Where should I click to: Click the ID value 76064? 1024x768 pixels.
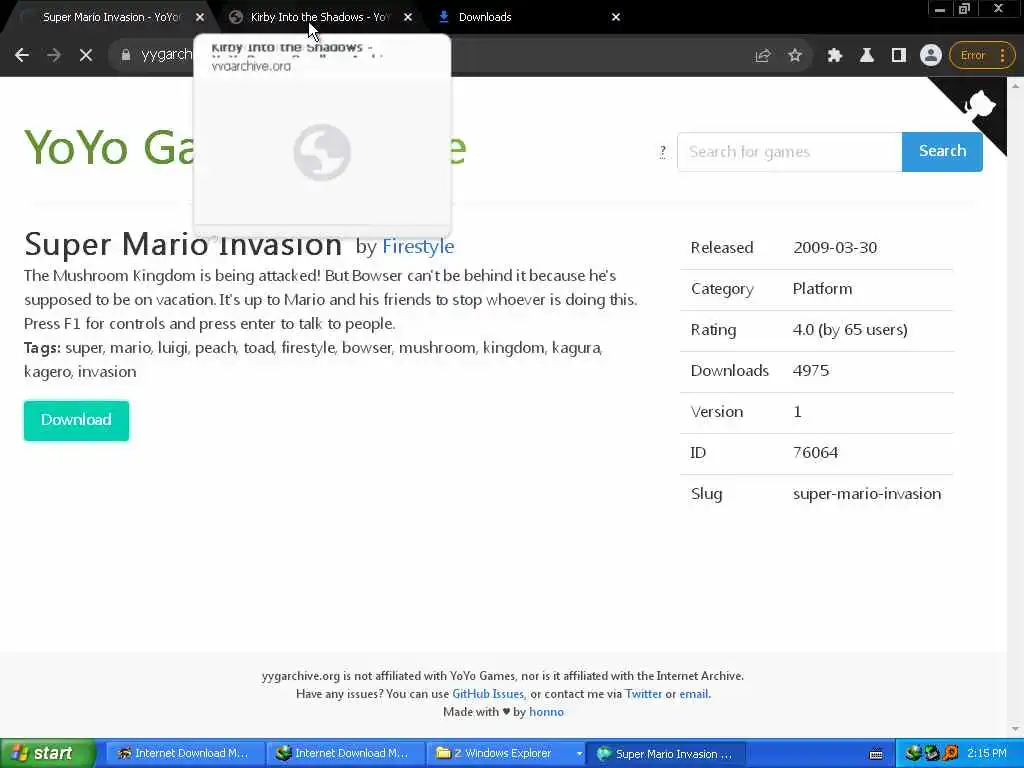pos(815,453)
